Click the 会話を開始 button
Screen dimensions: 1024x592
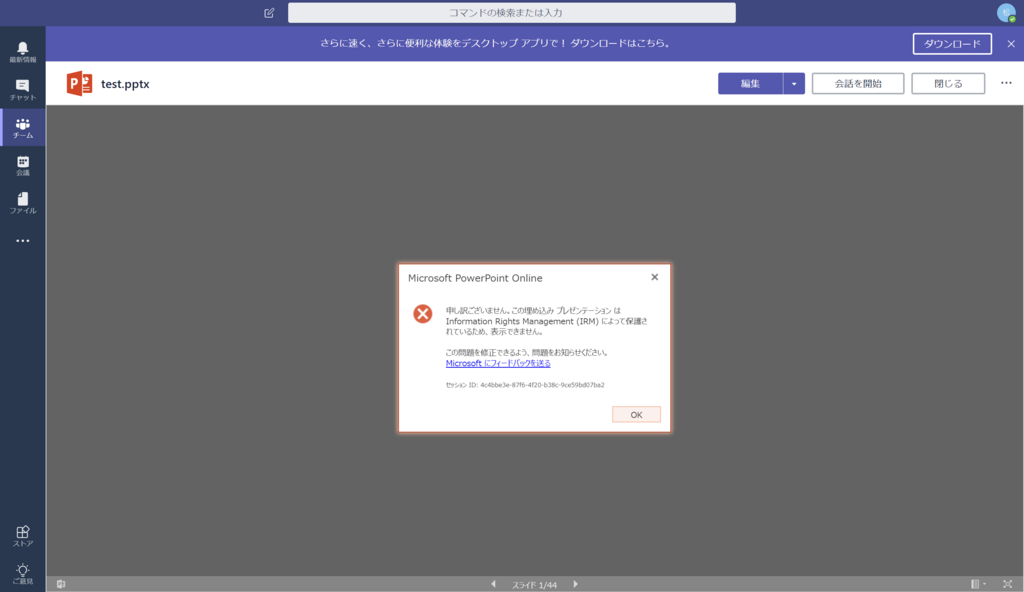(x=857, y=84)
